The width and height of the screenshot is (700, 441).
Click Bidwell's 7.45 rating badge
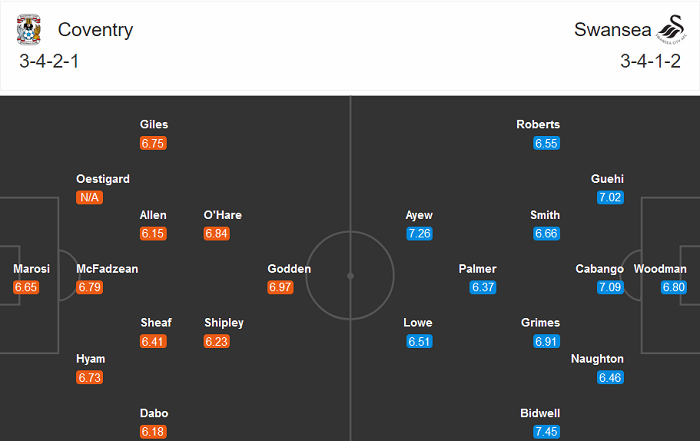(x=546, y=431)
